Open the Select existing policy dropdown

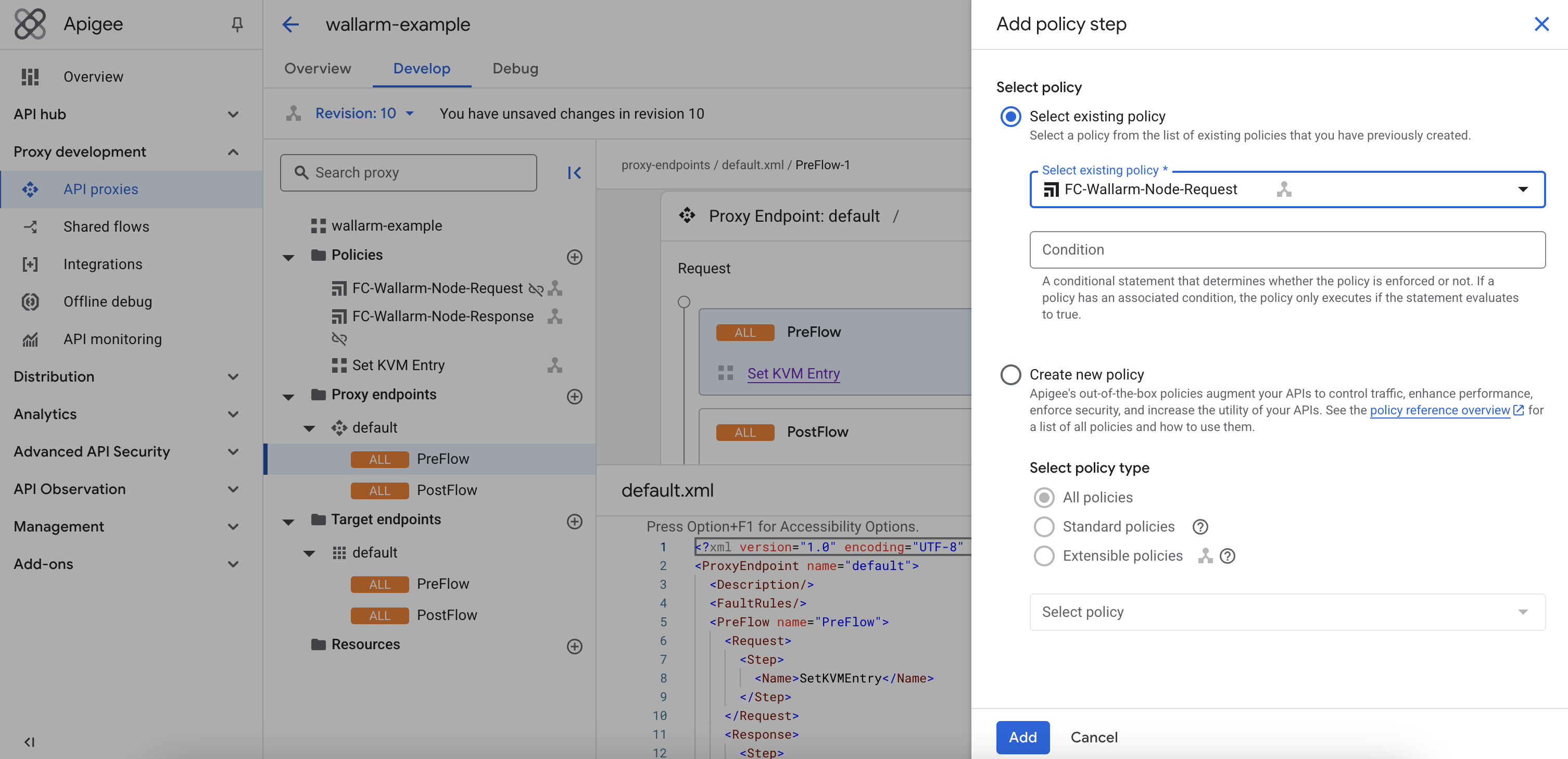click(x=1524, y=189)
